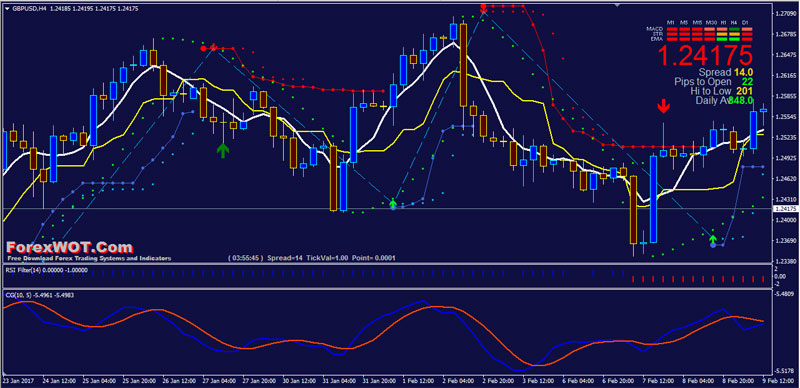Click the green EMA bar under H1
The width and height of the screenshot is (800, 388).
722,39
